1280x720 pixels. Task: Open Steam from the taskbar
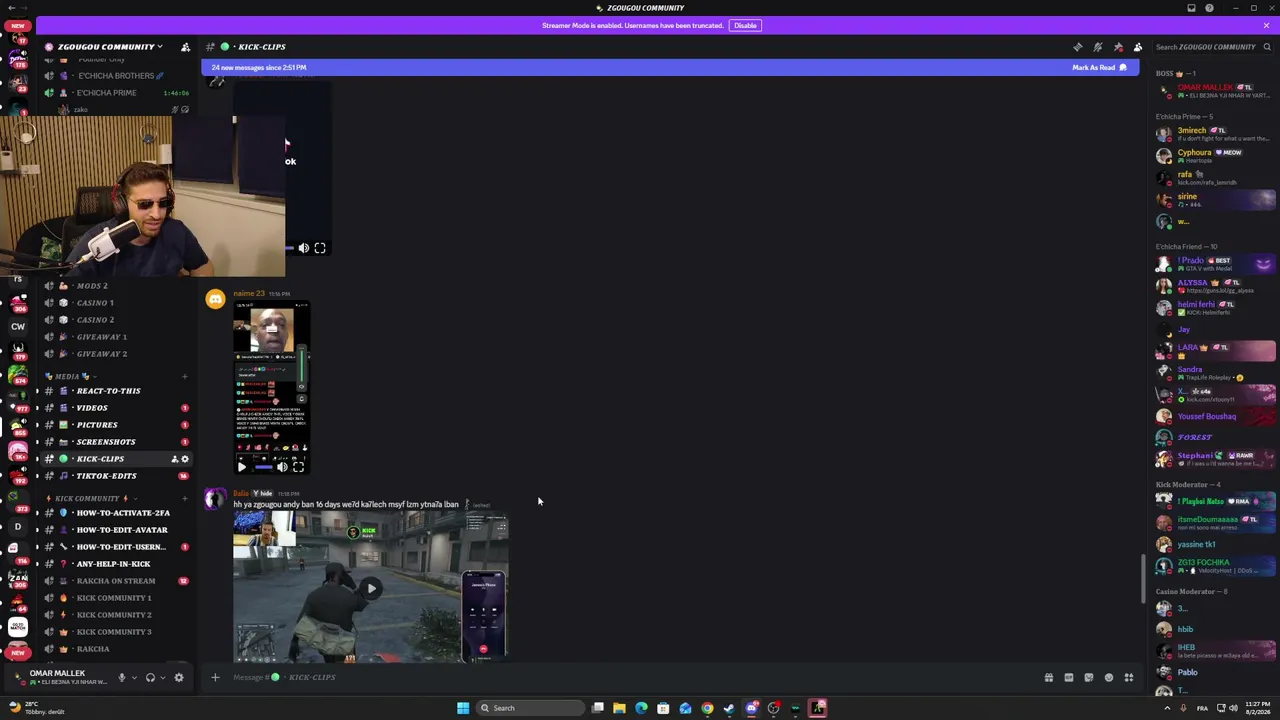click(729, 708)
